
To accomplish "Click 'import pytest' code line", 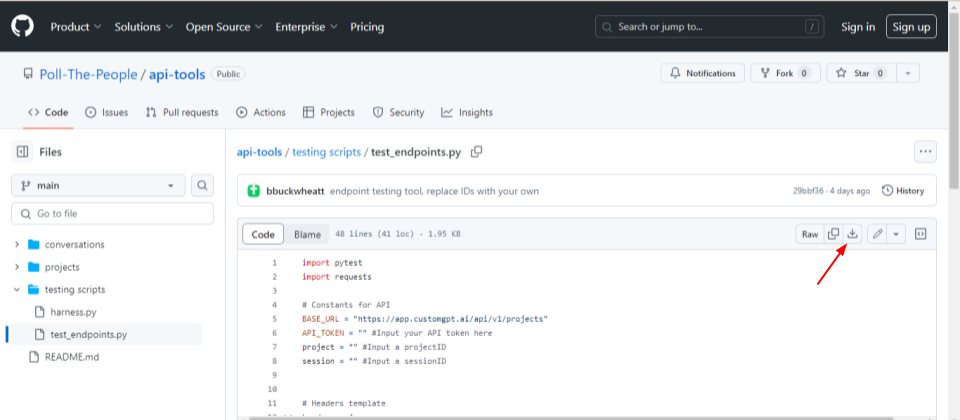I will 332,263.
